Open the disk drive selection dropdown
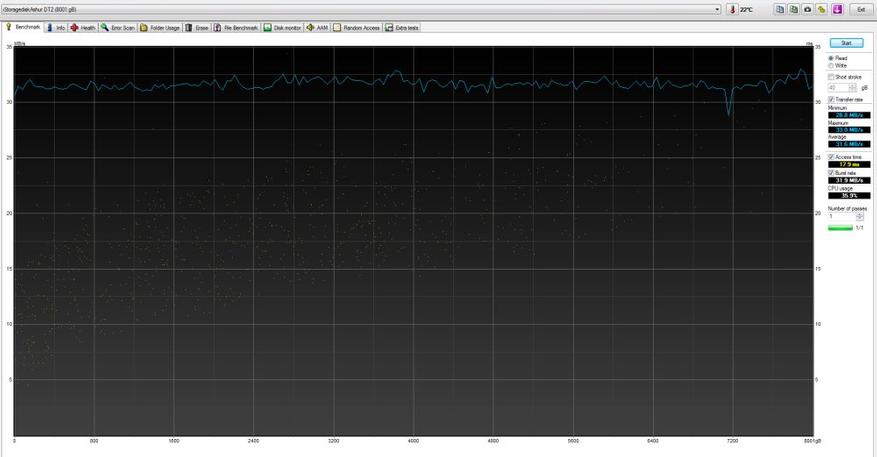The height and width of the screenshot is (457, 877). 361,10
